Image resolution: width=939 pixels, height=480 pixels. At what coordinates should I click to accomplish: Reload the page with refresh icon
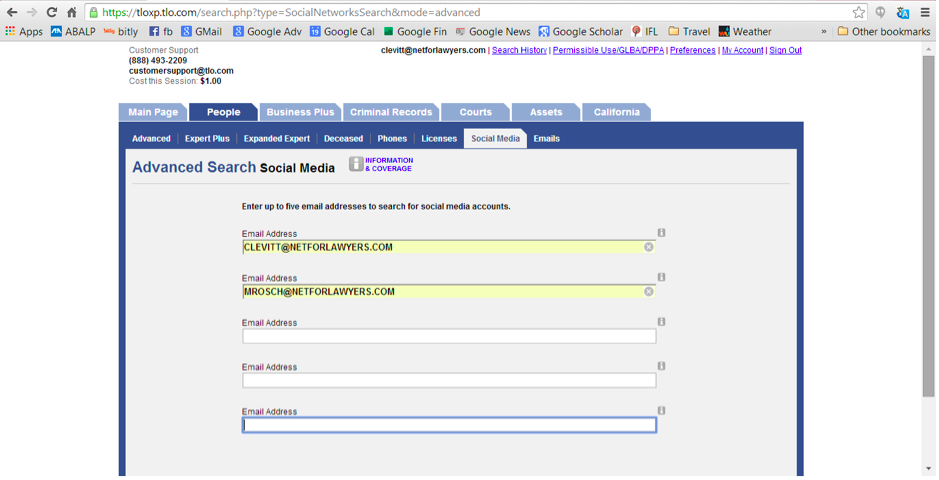pyautogui.click(x=52, y=12)
